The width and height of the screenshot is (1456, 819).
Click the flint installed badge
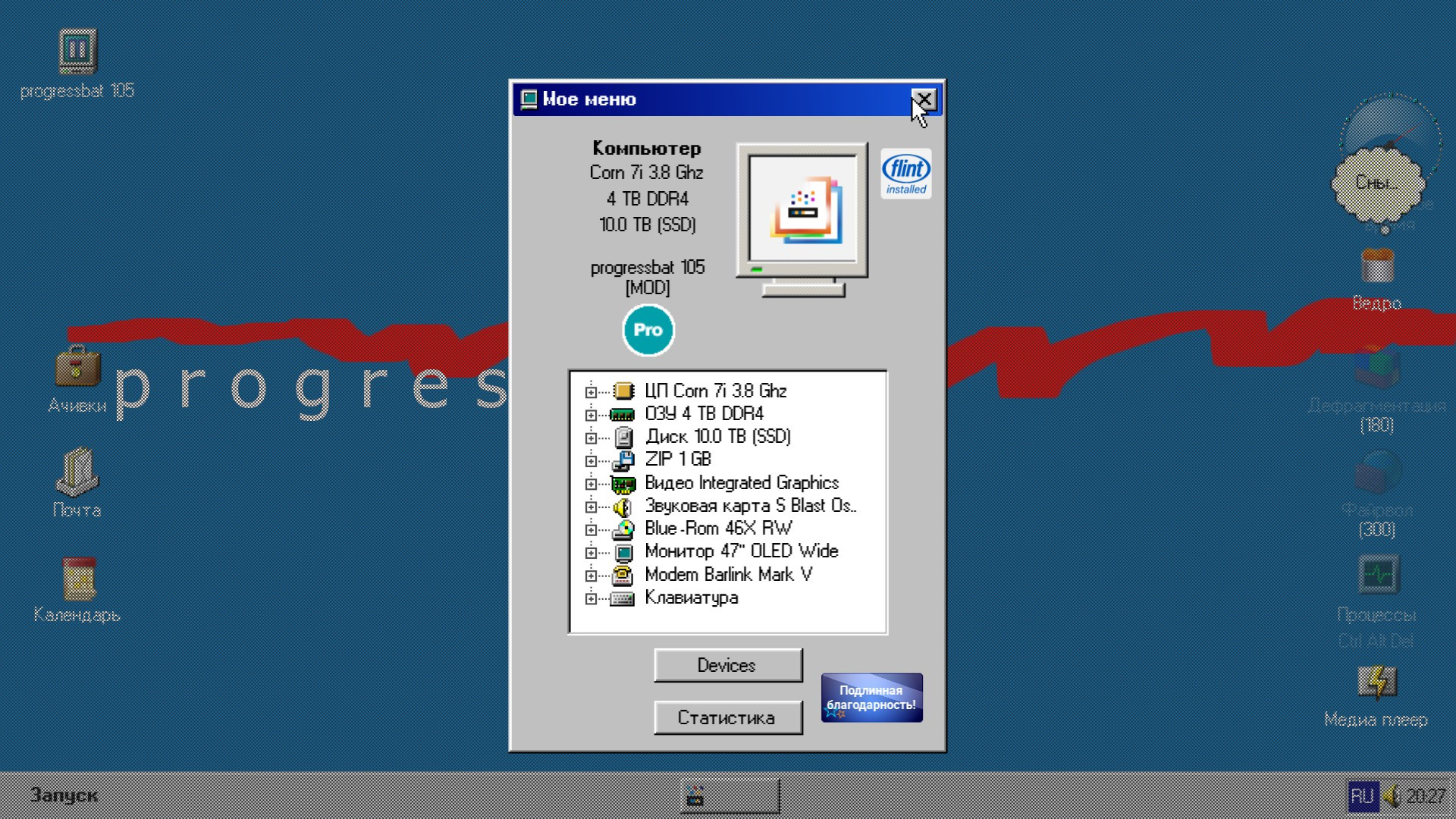click(905, 172)
